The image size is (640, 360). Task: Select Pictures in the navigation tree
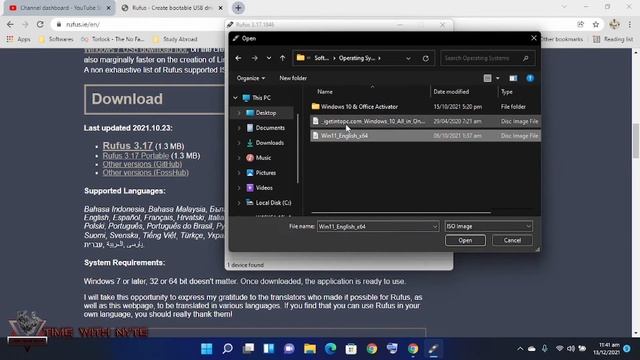(x=266, y=173)
